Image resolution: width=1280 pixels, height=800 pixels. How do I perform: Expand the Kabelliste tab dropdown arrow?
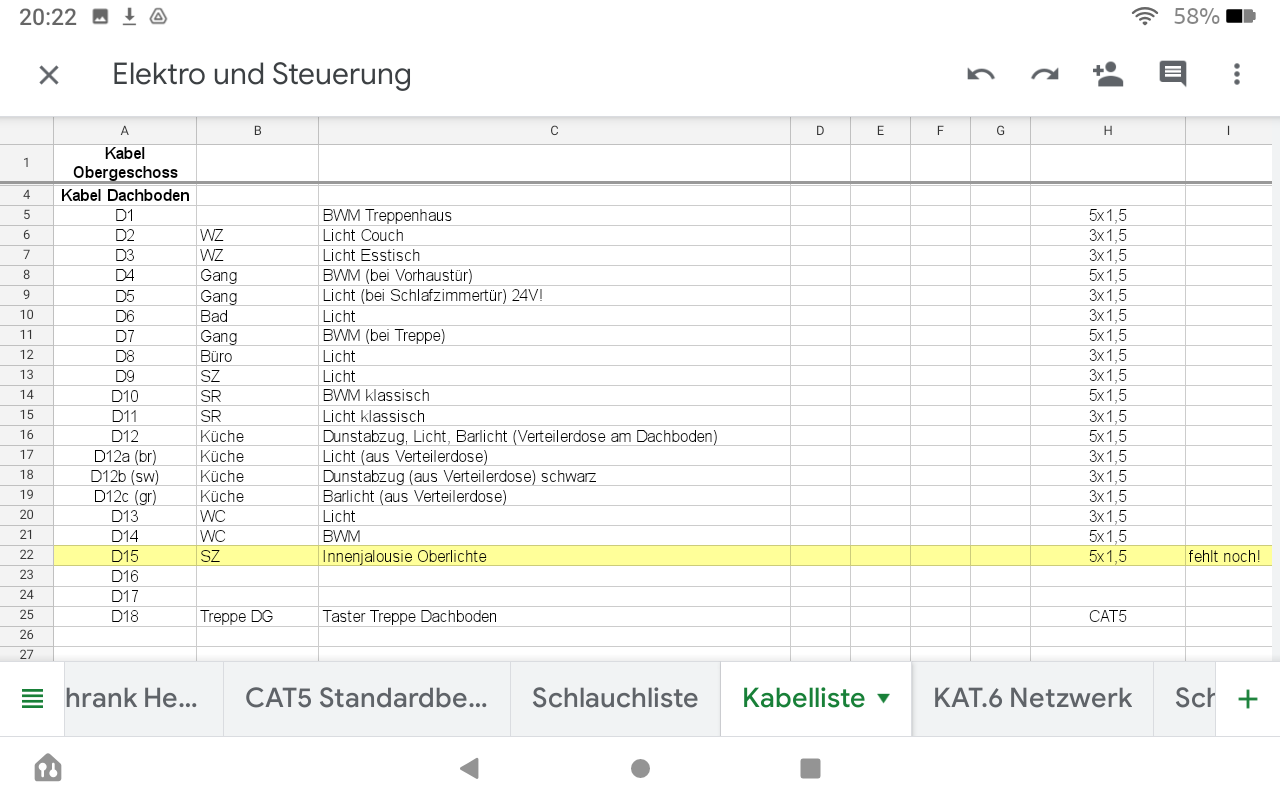click(884, 698)
